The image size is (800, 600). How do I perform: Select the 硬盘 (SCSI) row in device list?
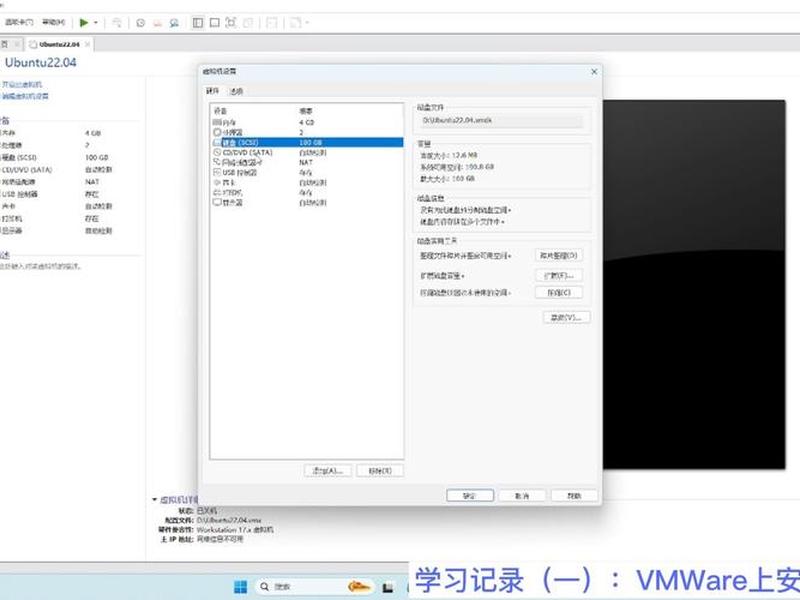(x=307, y=142)
